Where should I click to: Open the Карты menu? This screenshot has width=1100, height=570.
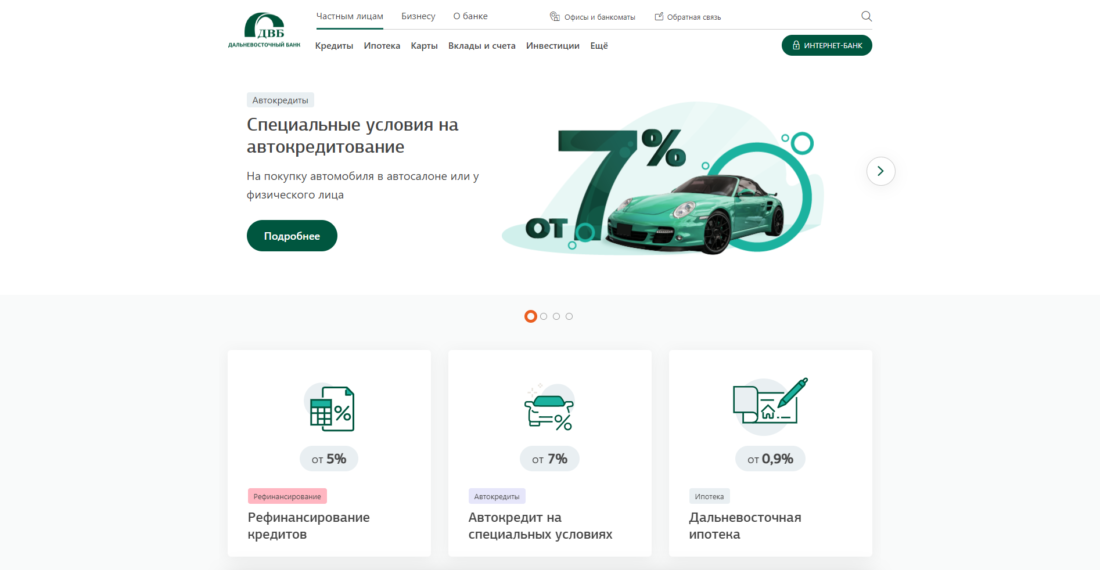pyautogui.click(x=424, y=46)
